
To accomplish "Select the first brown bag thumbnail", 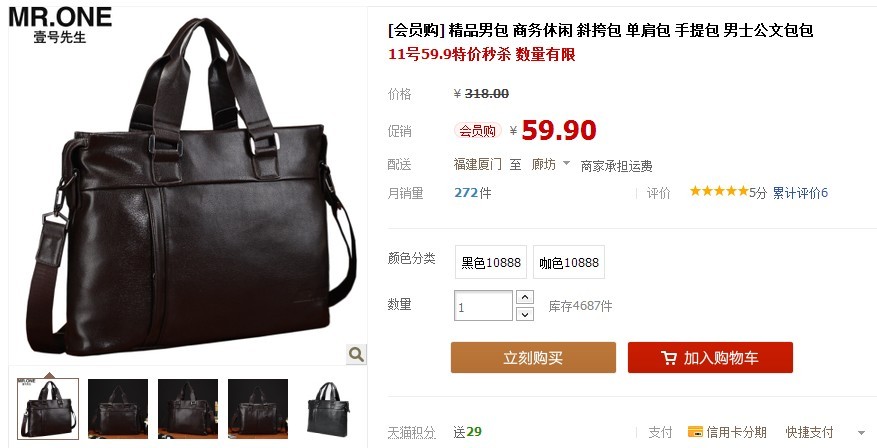I will click(48, 408).
